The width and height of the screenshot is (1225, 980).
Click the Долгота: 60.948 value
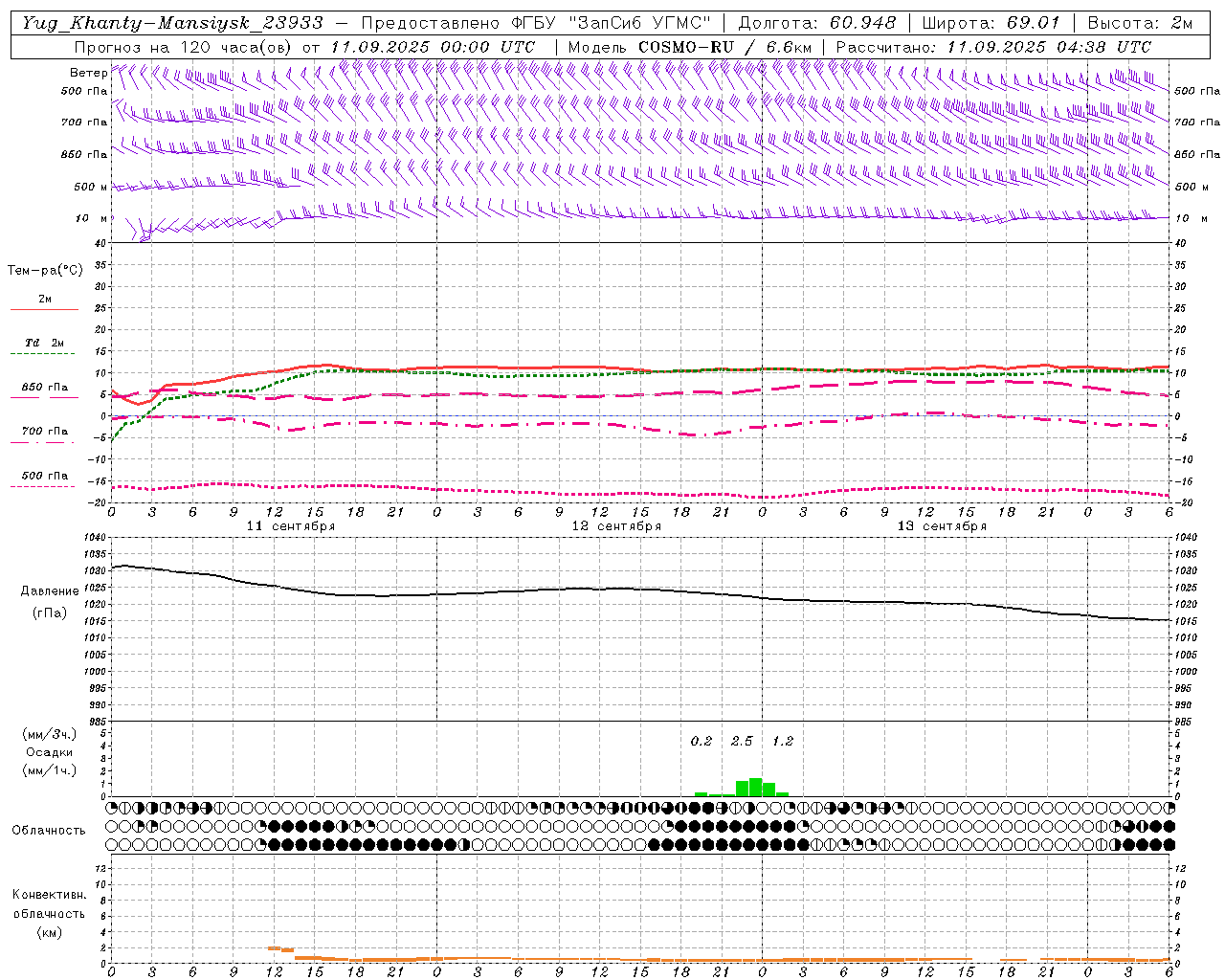817,23
